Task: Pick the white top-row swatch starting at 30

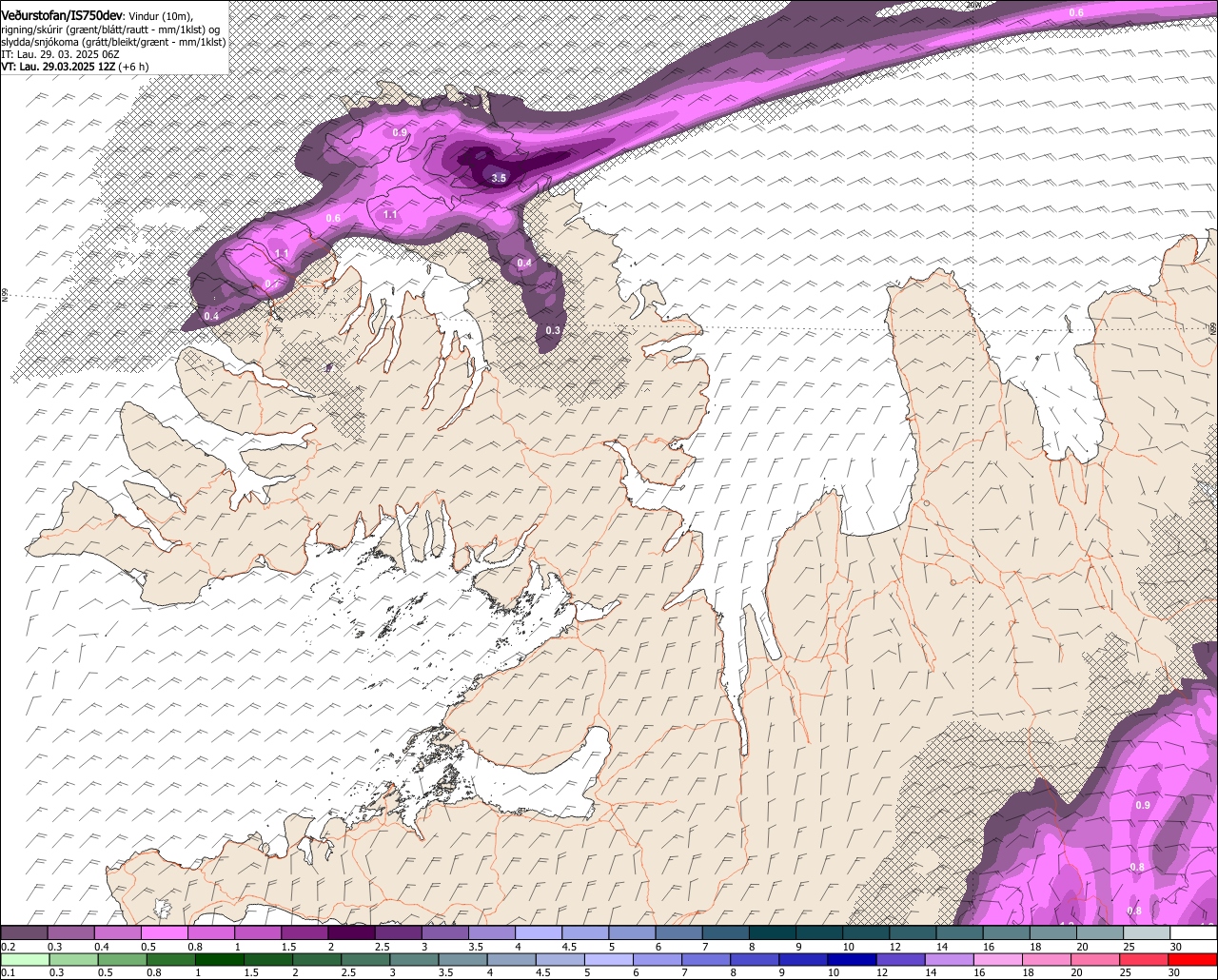Action: [x=1193, y=932]
